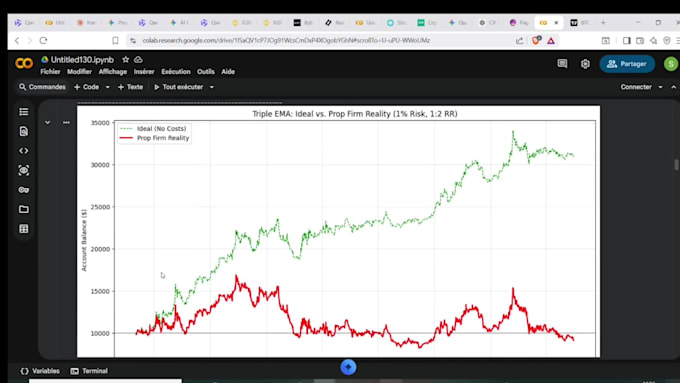Image resolution: width=680 pixels, height=383 pixels.
Task: Collapse the header with the up chevron
Action: [673, 87]
